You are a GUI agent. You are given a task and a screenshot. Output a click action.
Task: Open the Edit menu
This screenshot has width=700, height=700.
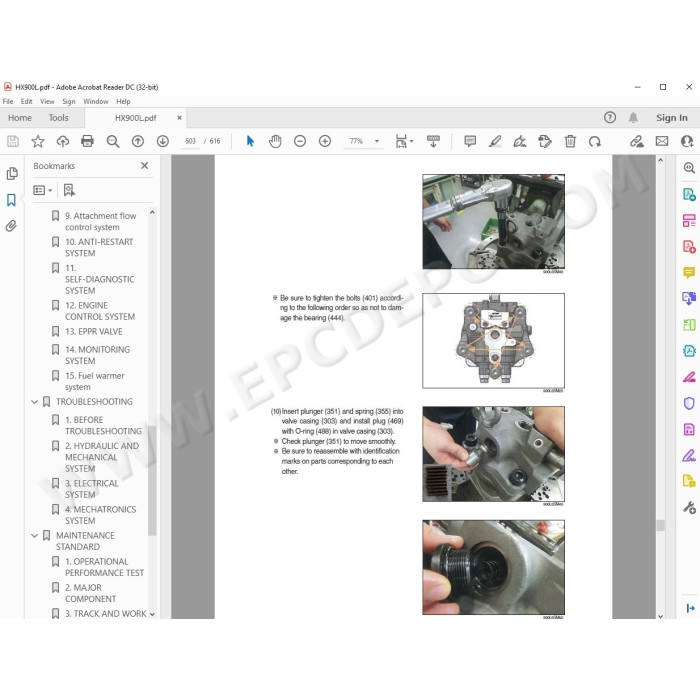tap(26, 101)
